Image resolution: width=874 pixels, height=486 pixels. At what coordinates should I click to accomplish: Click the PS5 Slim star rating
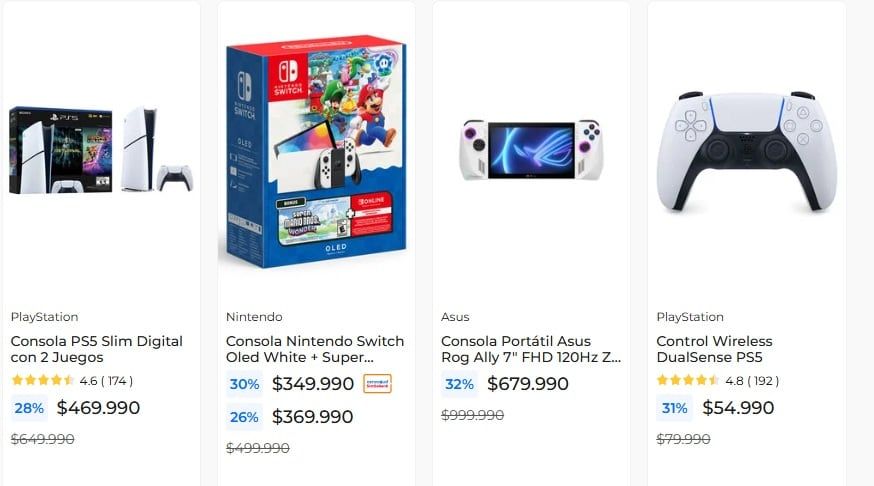(x=43, y=381)
